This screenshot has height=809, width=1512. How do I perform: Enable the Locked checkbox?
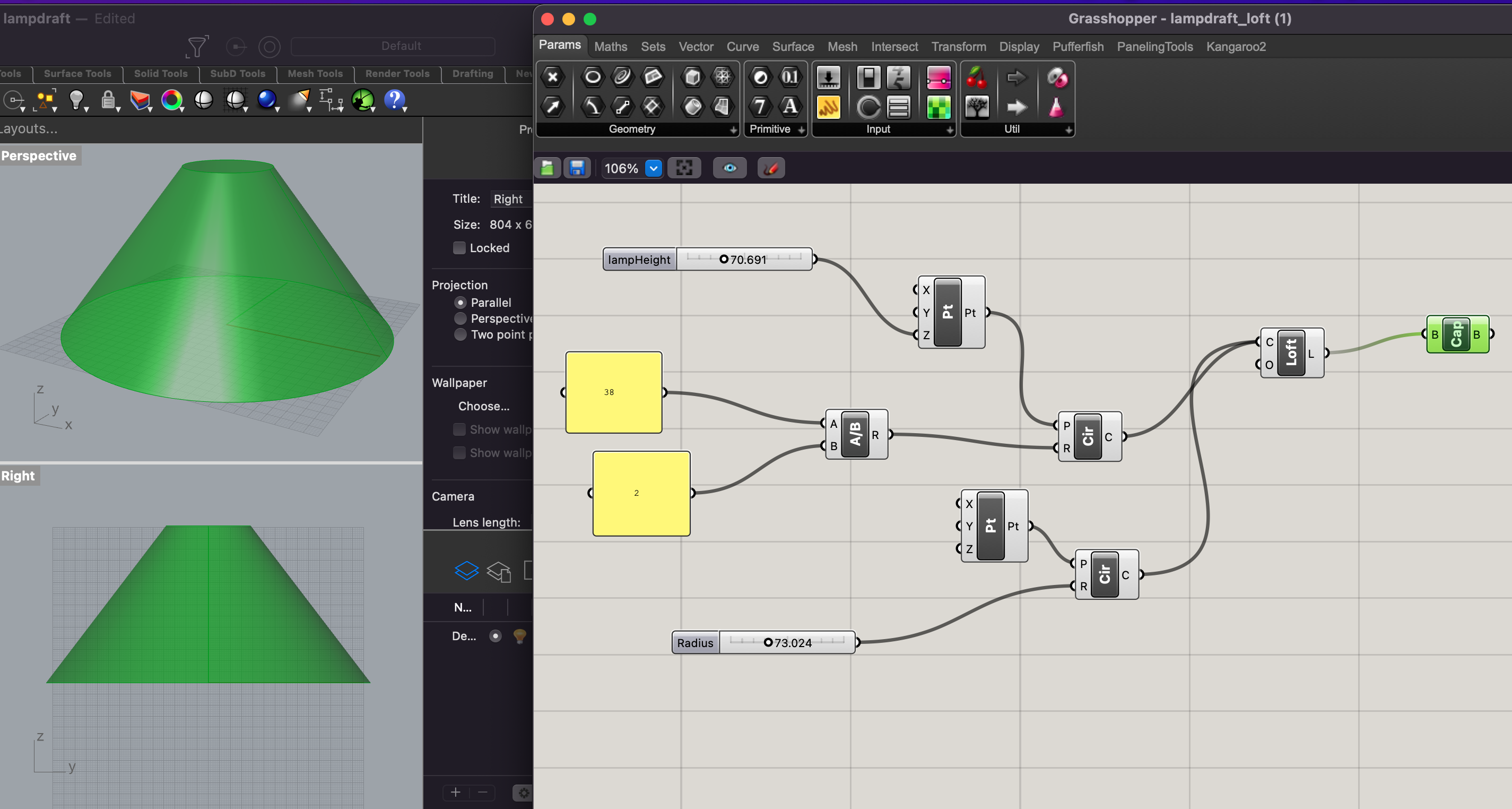click(459, 248)
